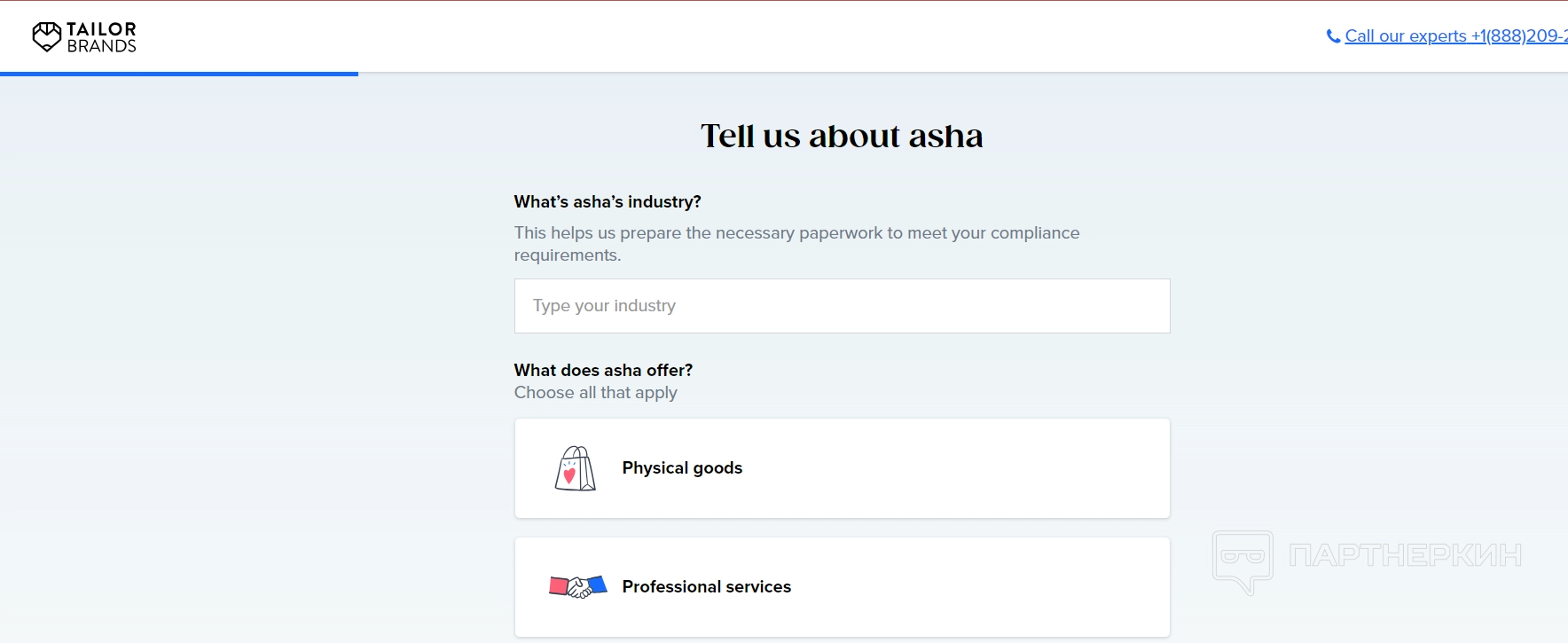Click the blue progress bar at top
Image resolution: width=1568 pixels, height=643 pixels.
pos(179,74)
